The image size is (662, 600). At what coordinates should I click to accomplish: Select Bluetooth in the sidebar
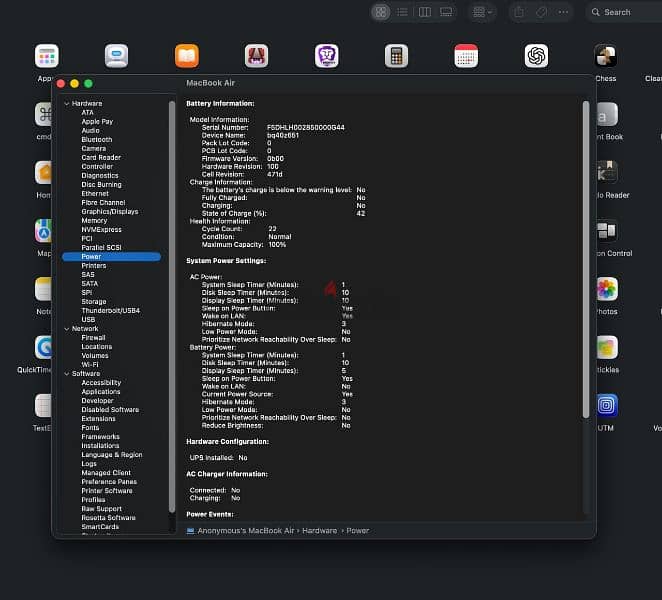(97, 139)
